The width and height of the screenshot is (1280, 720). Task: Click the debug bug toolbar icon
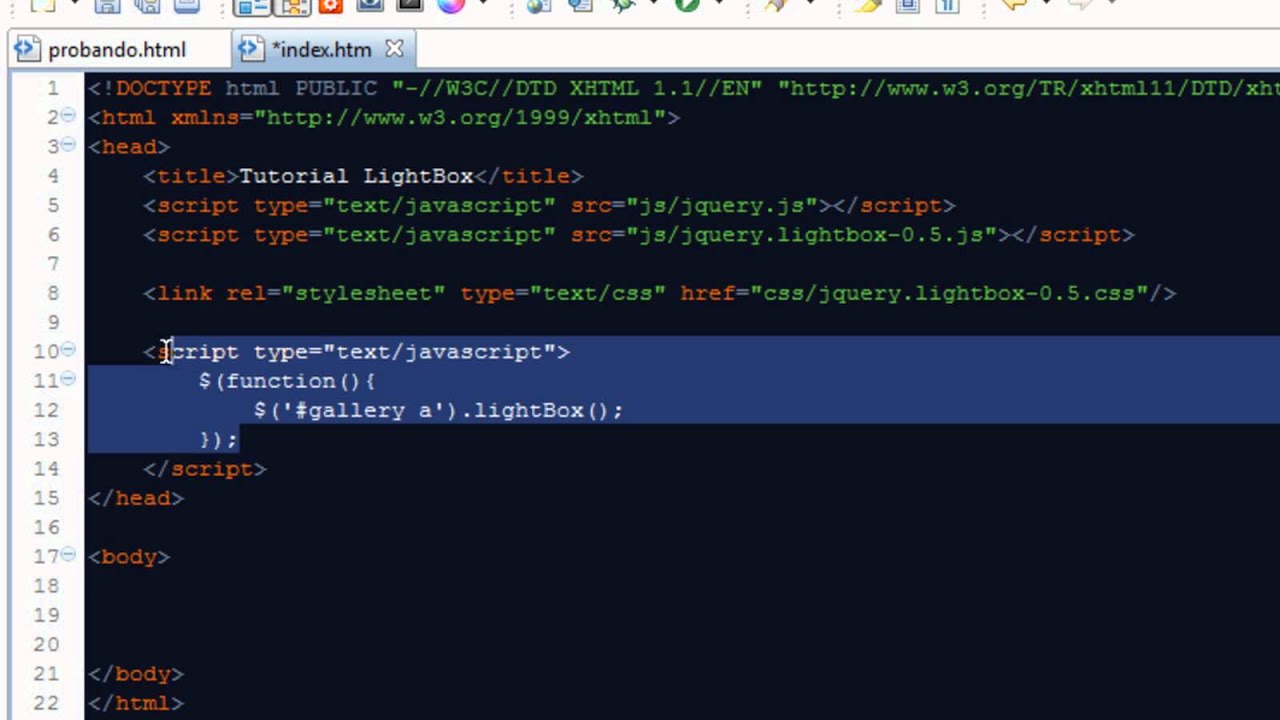[623, 5]
